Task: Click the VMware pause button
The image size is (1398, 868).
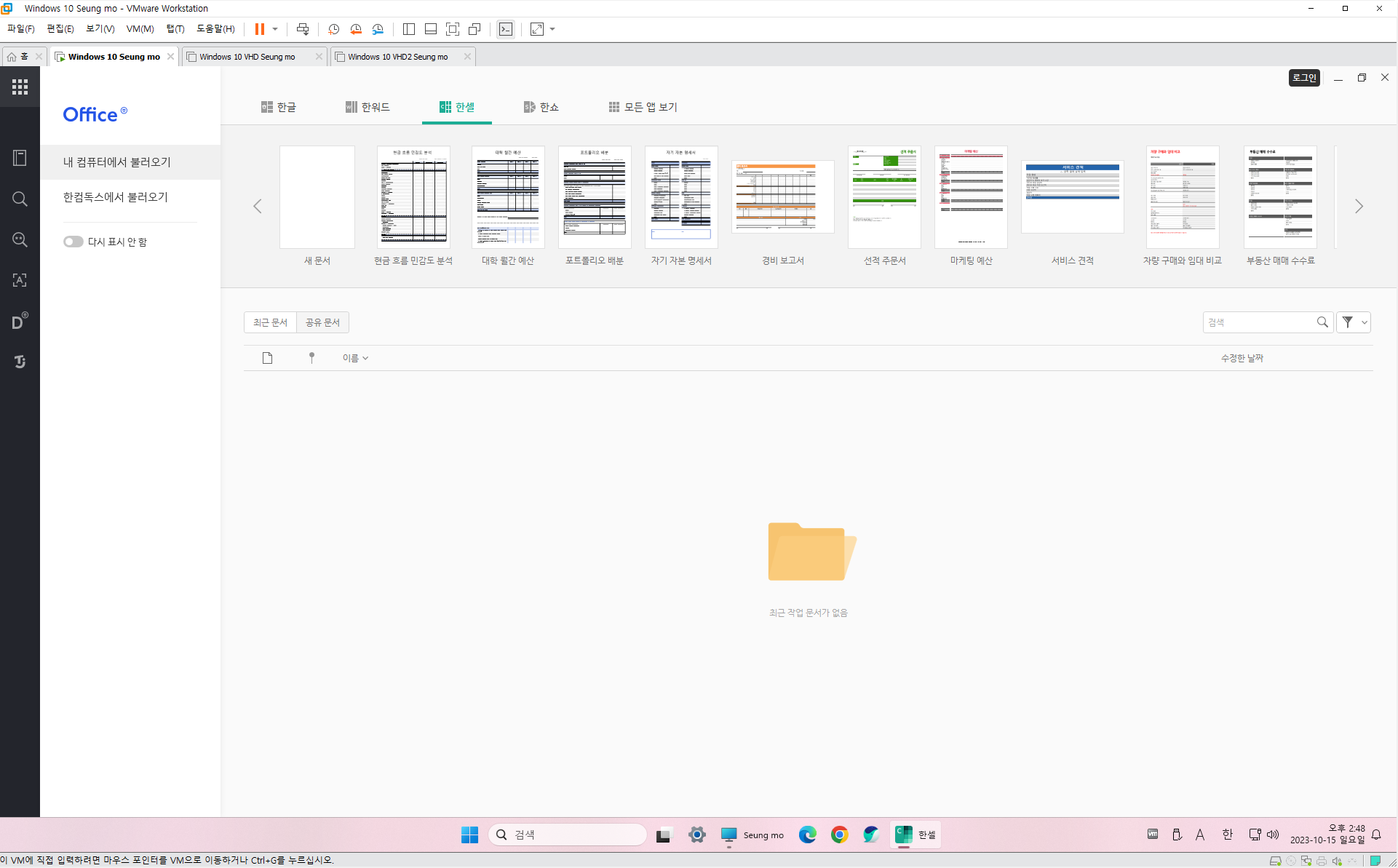Action: click(x=260, y=29)
